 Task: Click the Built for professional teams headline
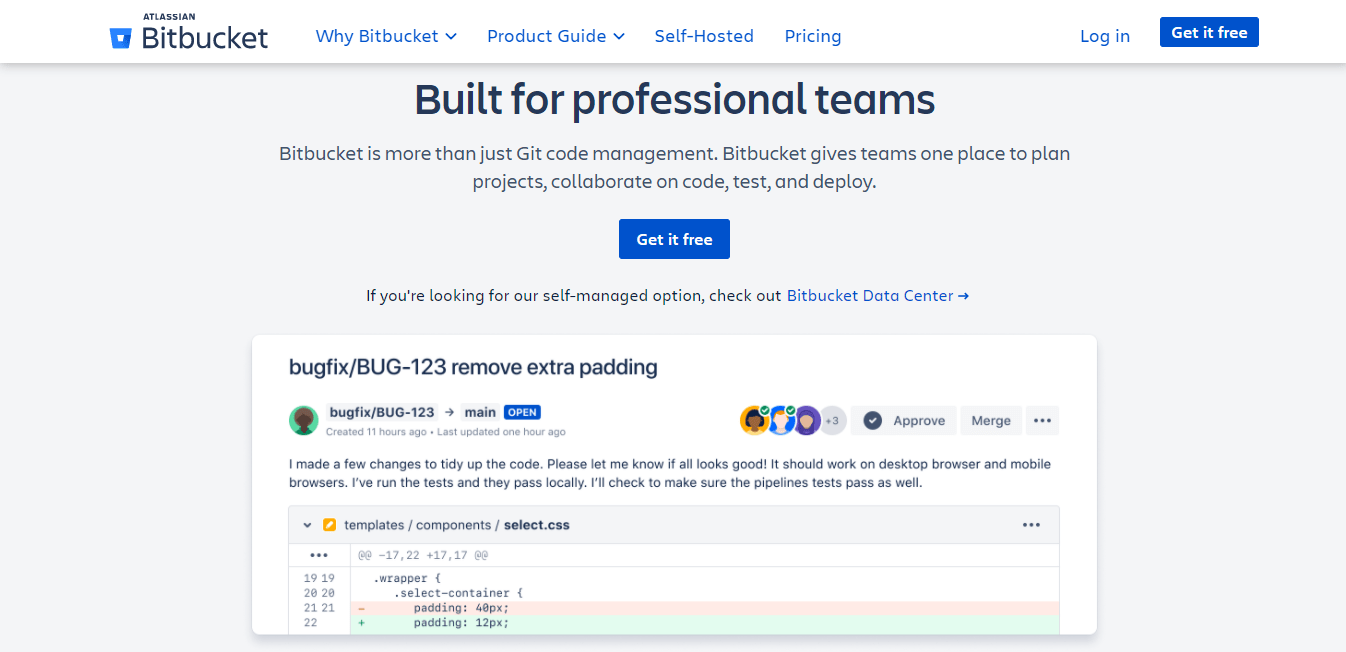click(x=674, y=99)
